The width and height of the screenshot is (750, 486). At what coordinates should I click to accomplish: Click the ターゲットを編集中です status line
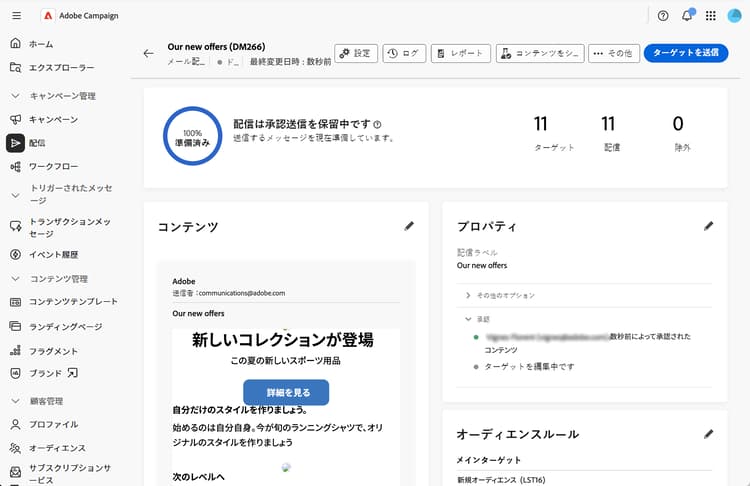[x=529, y=366]
